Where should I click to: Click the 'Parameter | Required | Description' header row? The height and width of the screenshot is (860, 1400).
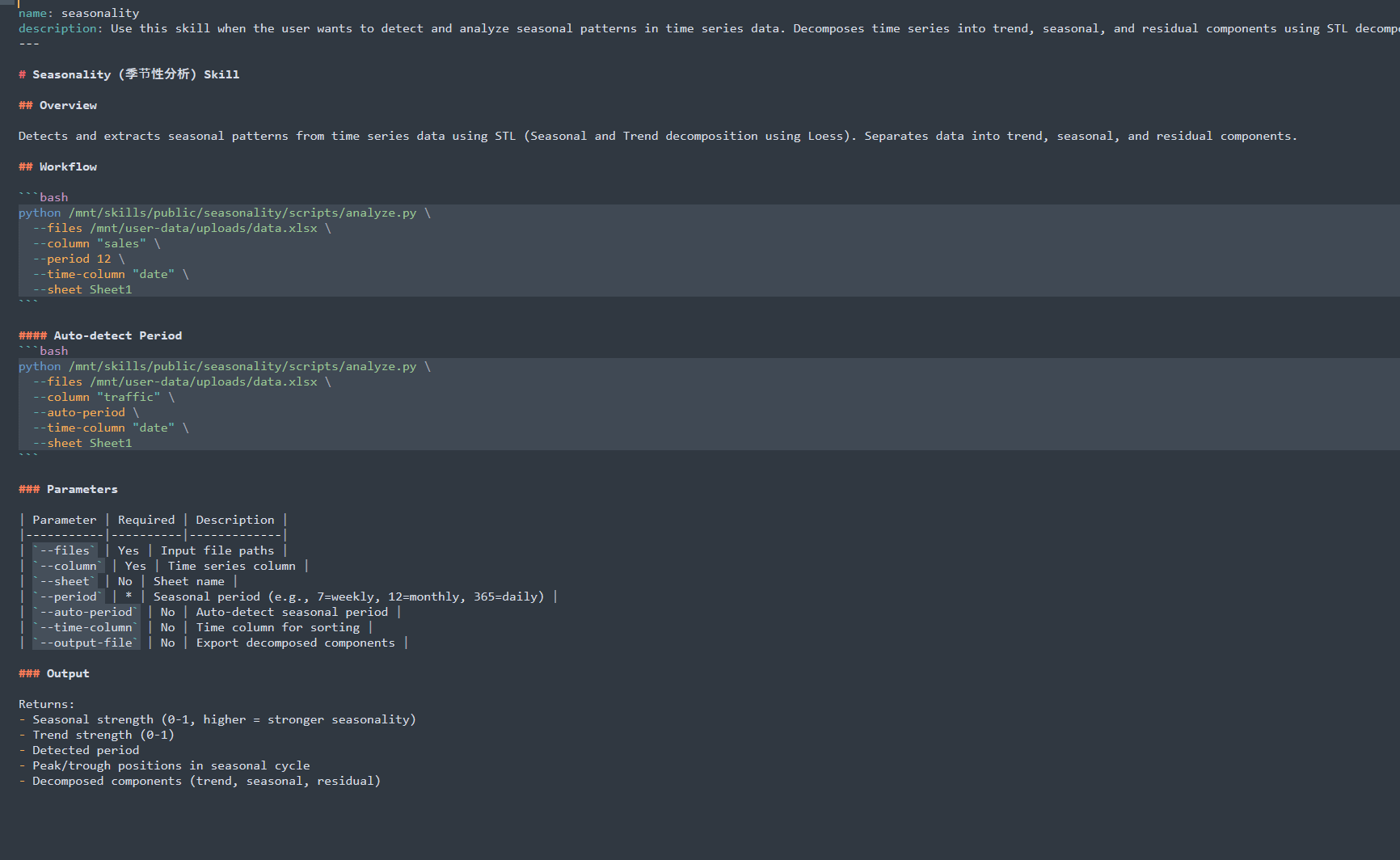(154, 520)
